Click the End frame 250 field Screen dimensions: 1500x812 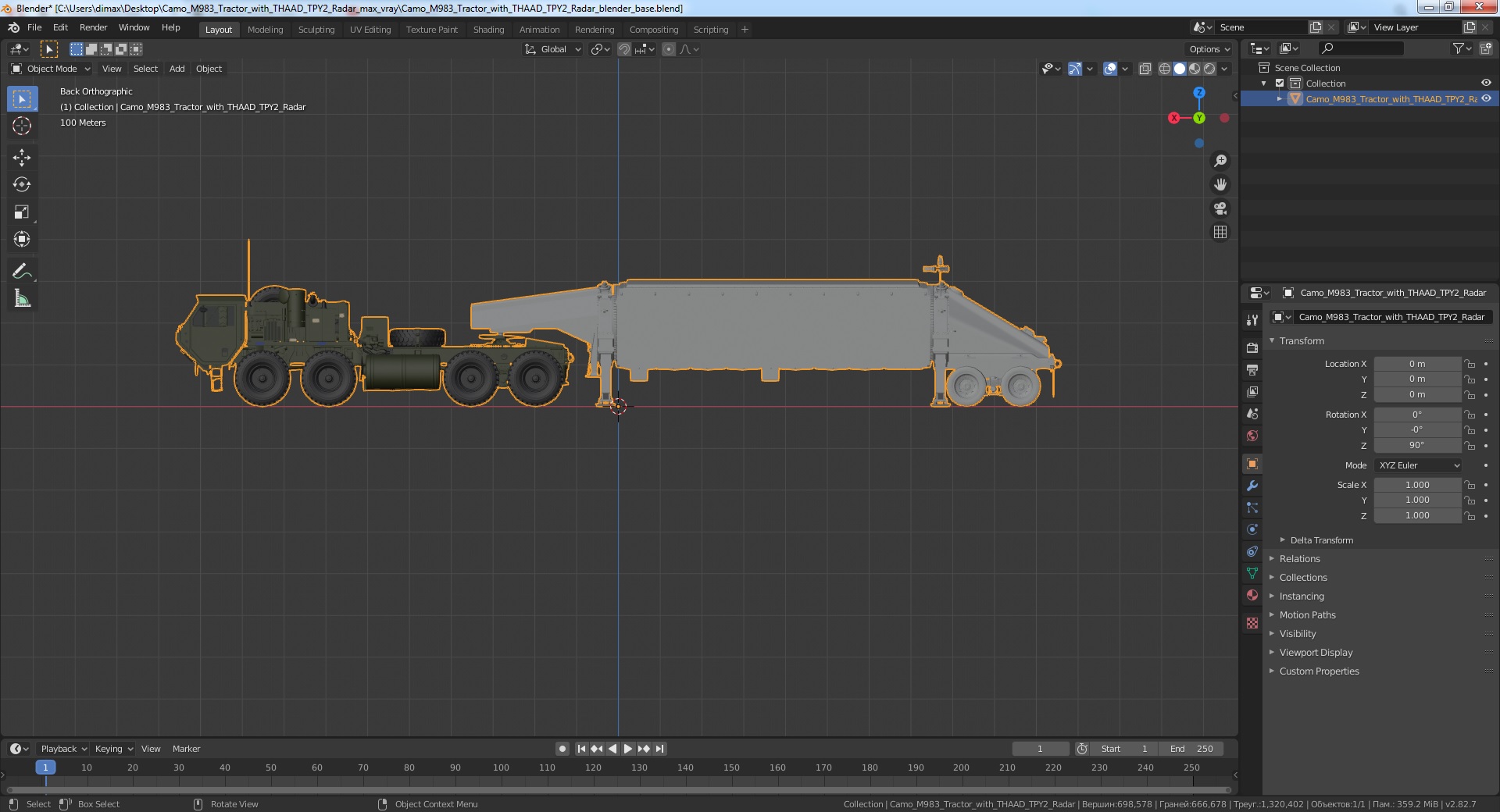1191,749
